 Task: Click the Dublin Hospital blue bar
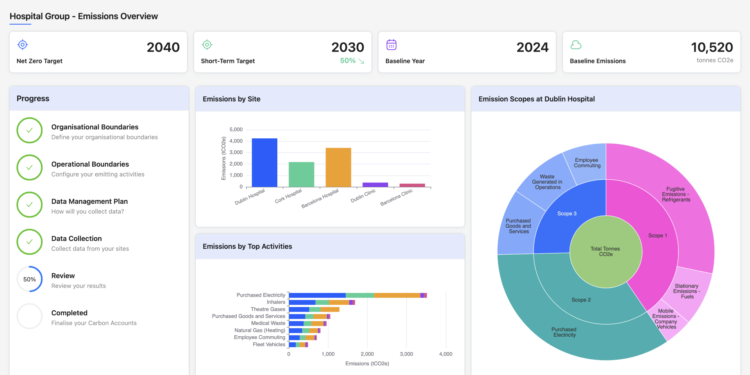click(x=265, y=163)
